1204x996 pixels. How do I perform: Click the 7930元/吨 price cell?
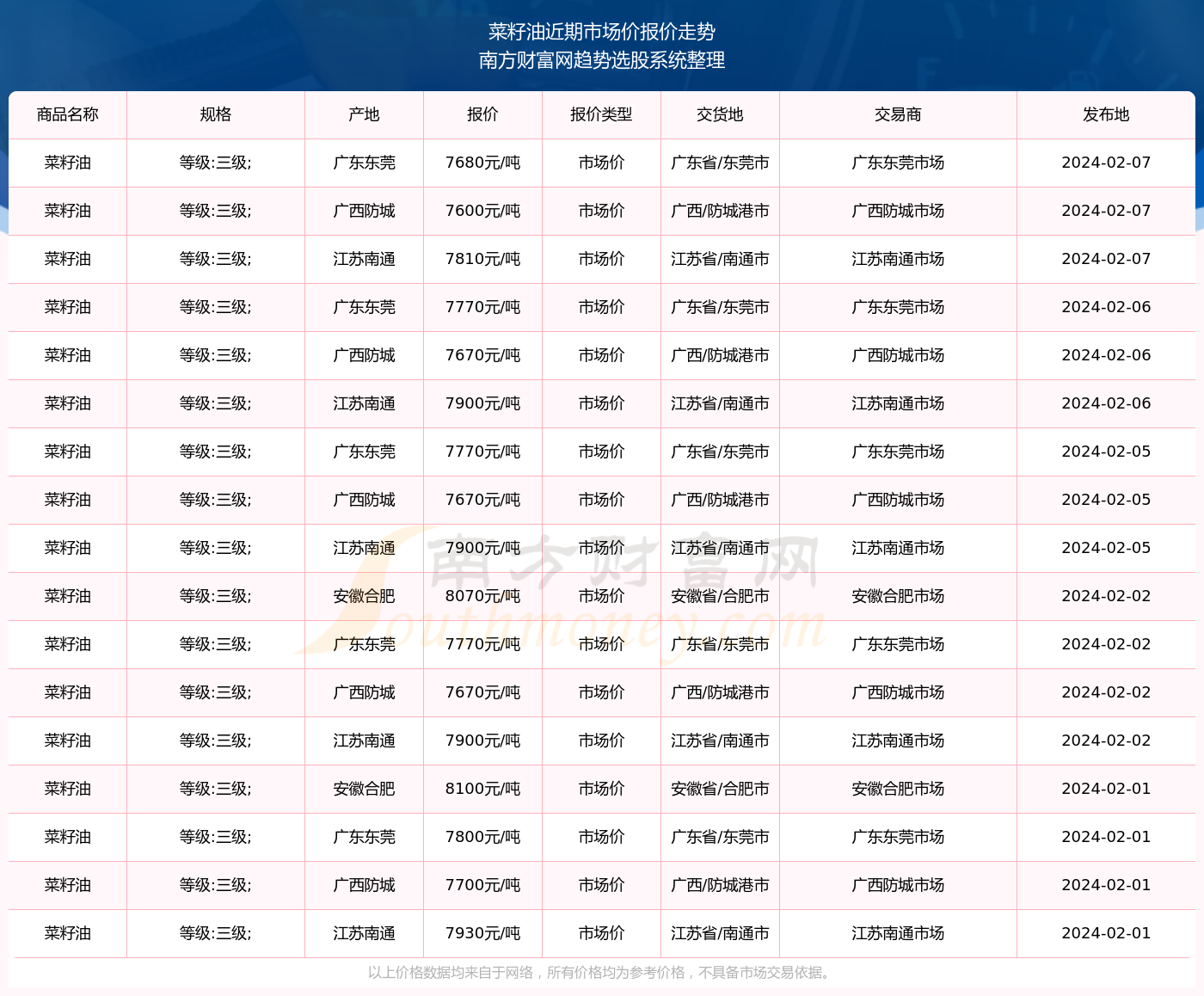(483, 933)
